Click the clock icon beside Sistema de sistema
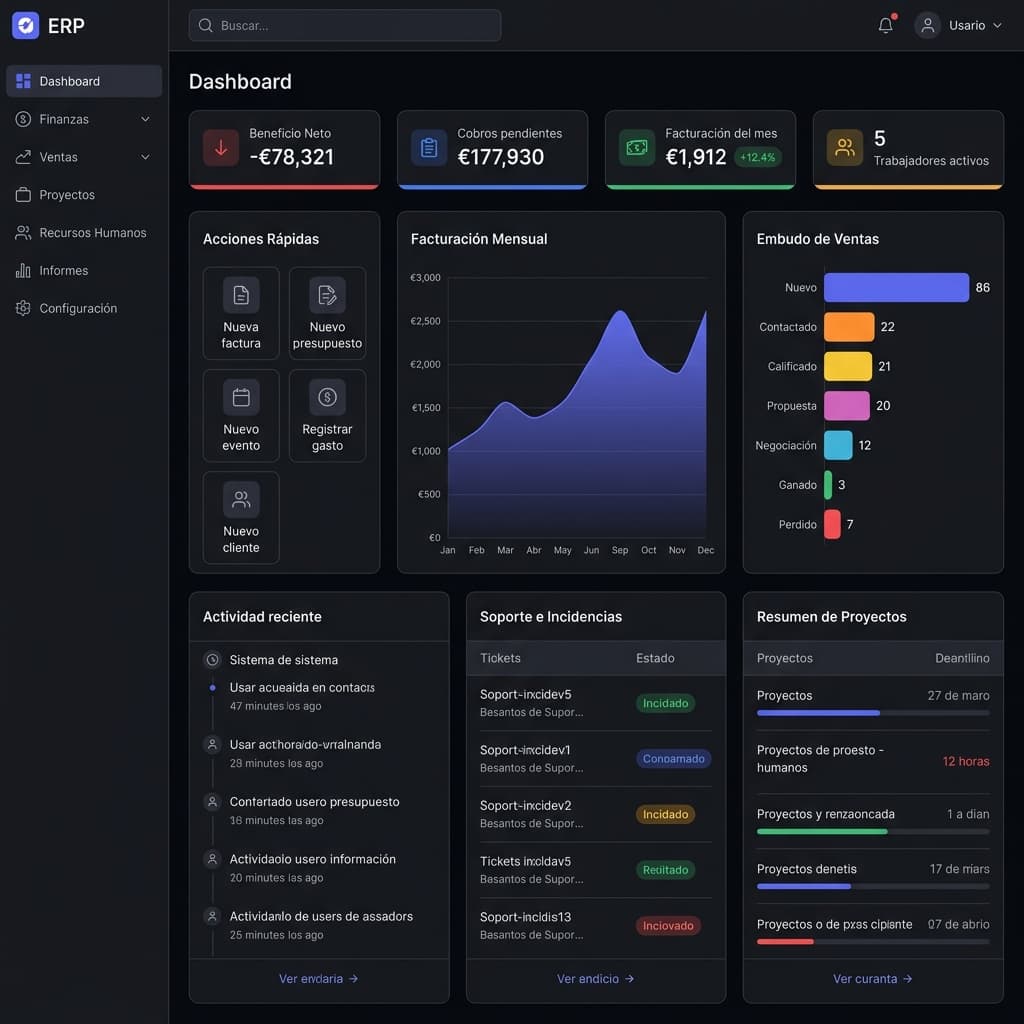This screenshot has width=1024, height=1024. pyautogui.click(x=212, y=660)
